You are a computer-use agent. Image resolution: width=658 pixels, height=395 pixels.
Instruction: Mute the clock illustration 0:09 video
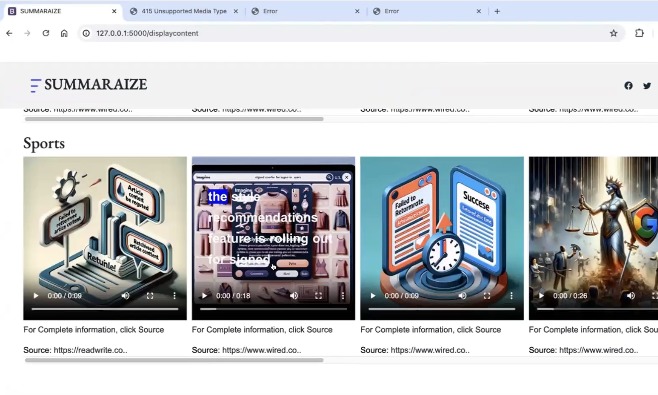tap(462, 296)
